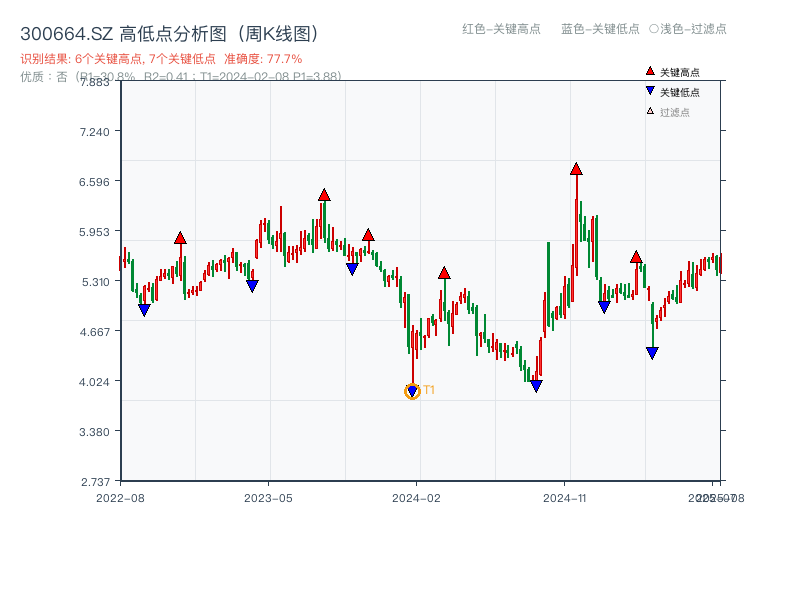Toggle the 关键高点 legend label
The height and width of the screenshot is (600, 800).
point(680,72)
